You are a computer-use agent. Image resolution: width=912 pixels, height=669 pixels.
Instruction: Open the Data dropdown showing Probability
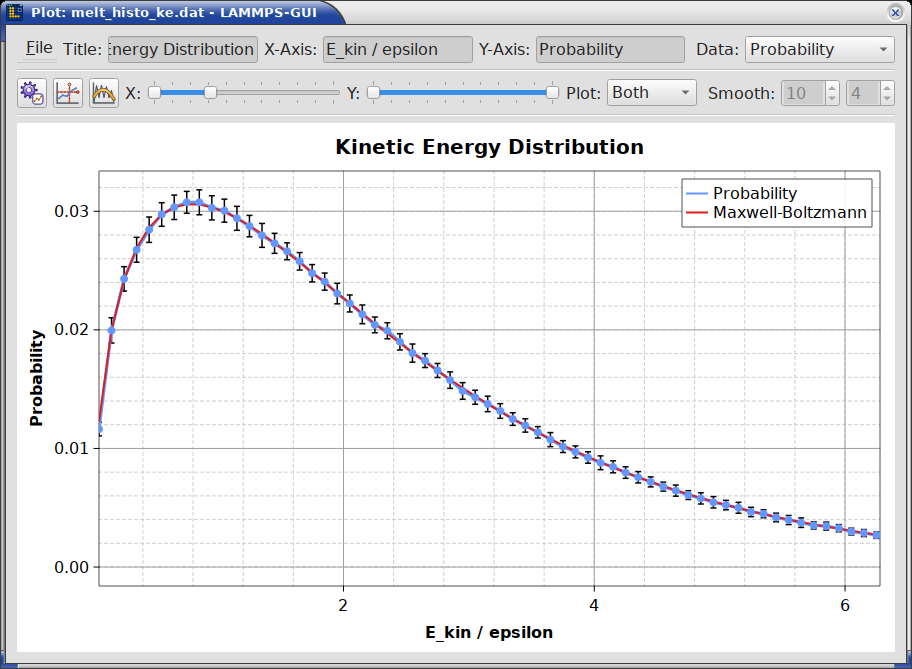[819, 49]
